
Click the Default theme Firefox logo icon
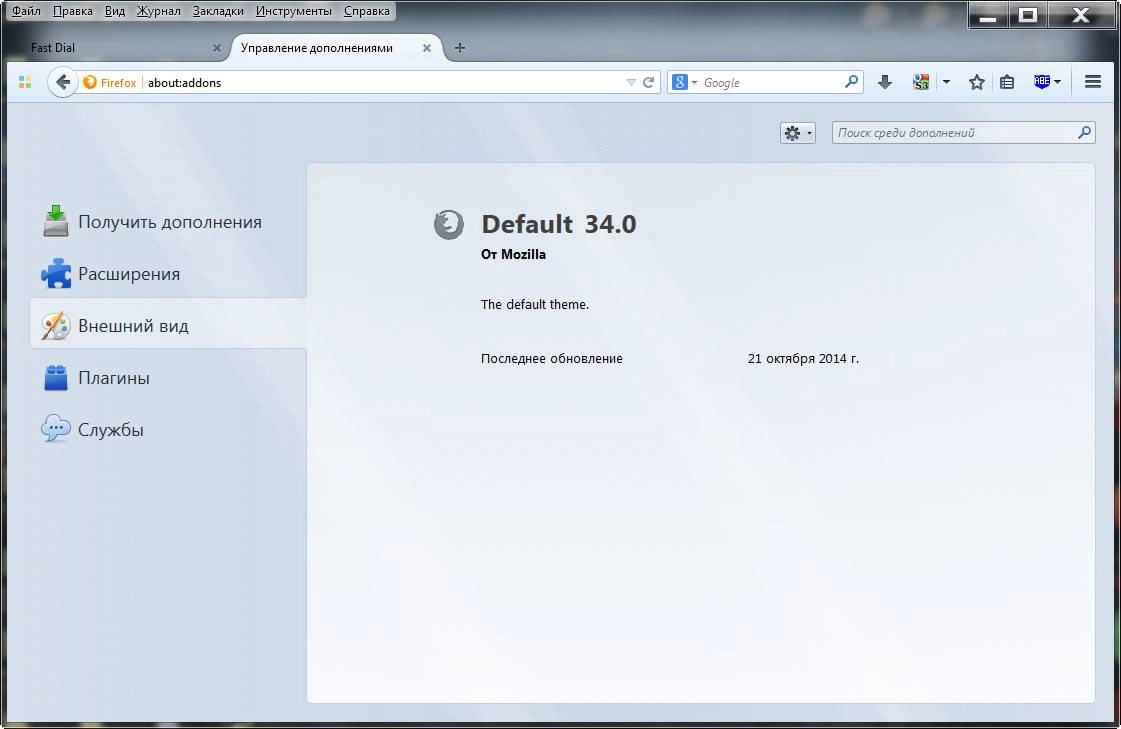pos(448,224)
